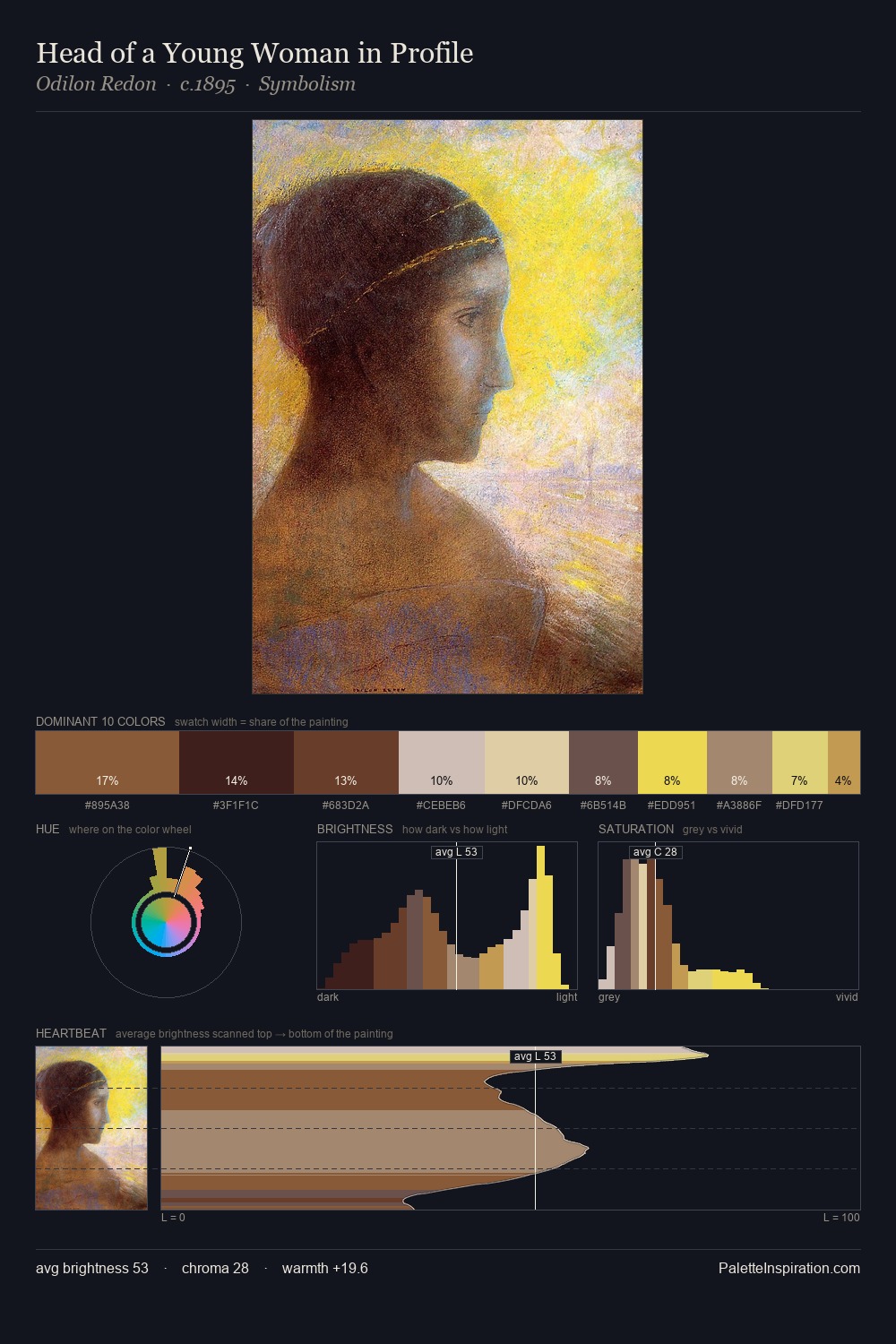
Task: Click the HUE section heading
Action: pyautogui.click(x=47, y=829)
